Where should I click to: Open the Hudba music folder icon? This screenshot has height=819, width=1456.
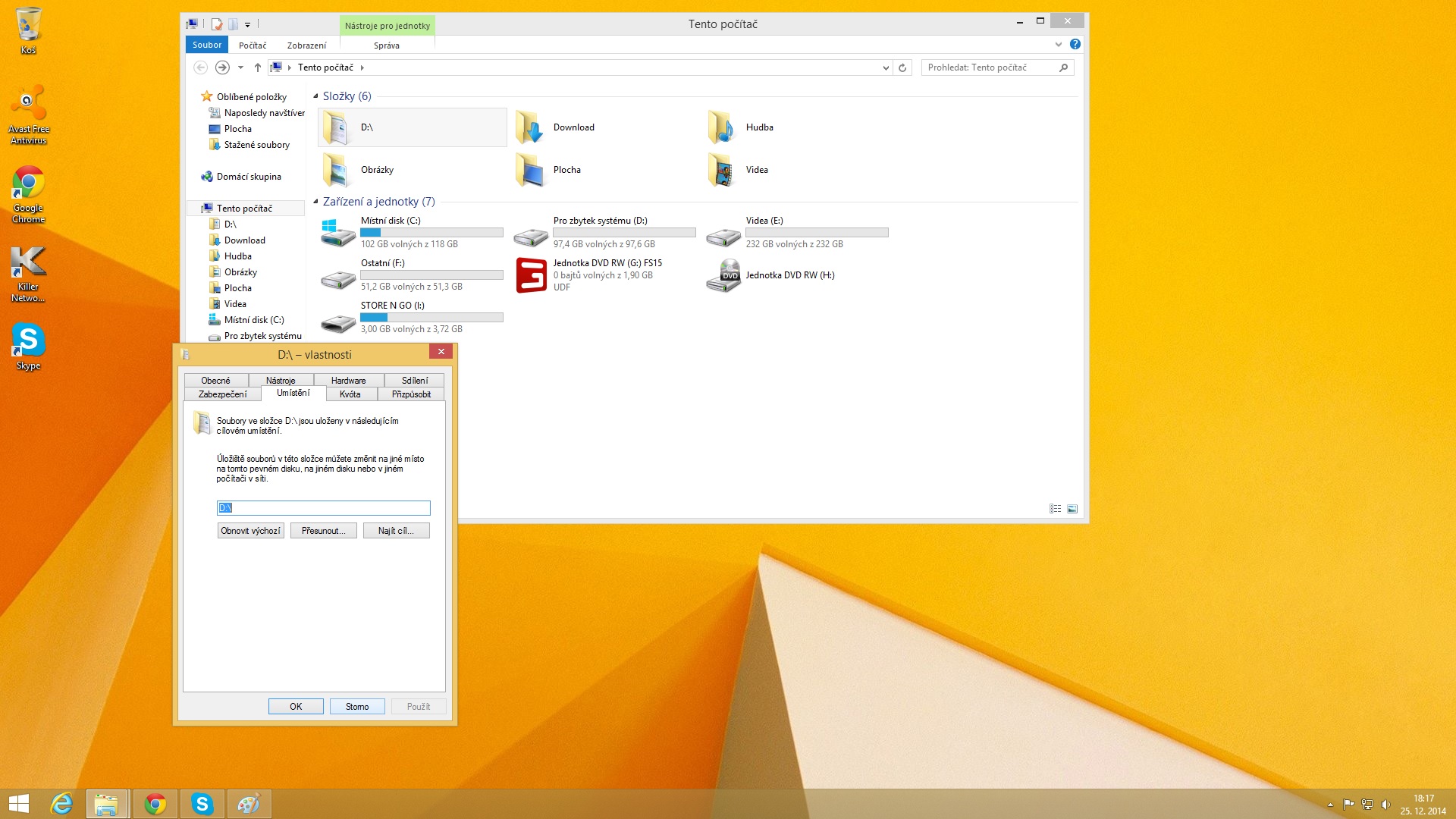720,127
